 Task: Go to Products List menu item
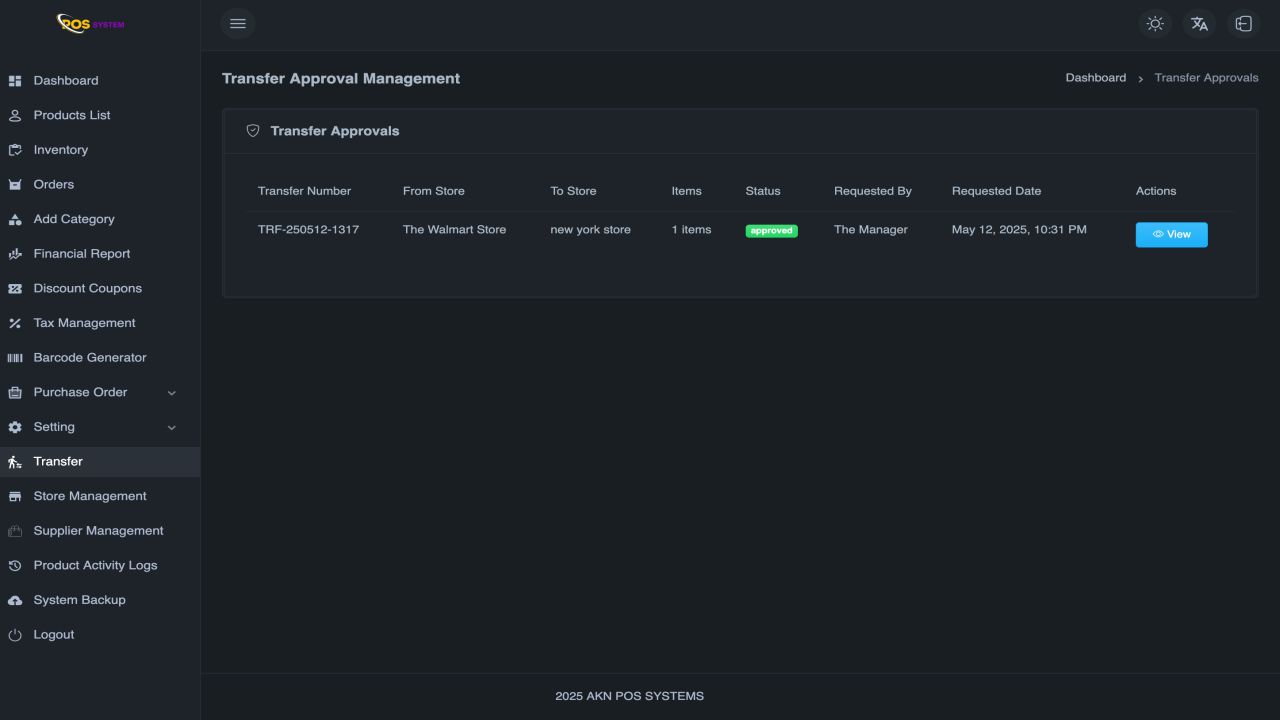click(72, 115)
